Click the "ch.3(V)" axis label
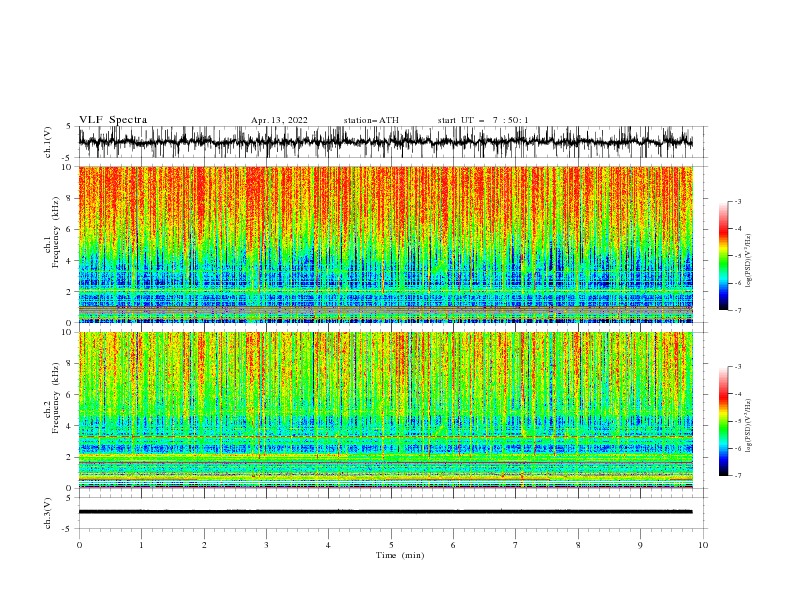This screenshot has width=792, height=612. point(48,513)
